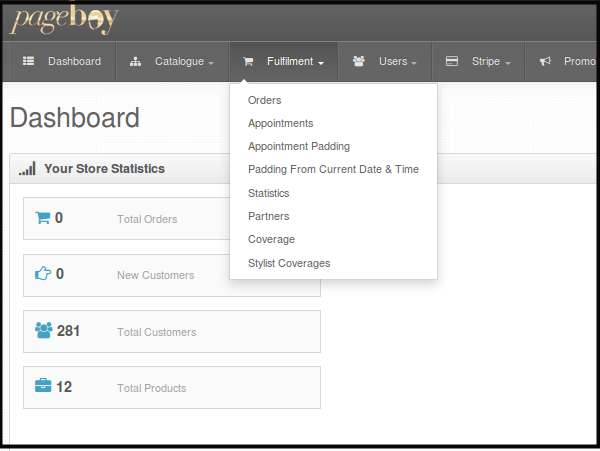Go to Partners in Fulfilment menu

coord(269,216)
